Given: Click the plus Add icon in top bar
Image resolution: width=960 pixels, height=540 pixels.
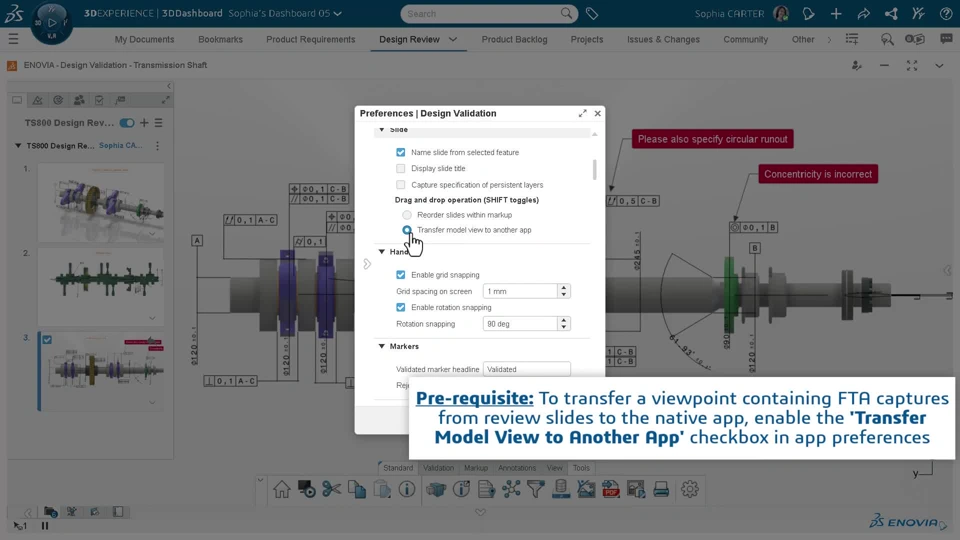Looking at the screenshot, I should pyautogui.click(x=836, y=13).
